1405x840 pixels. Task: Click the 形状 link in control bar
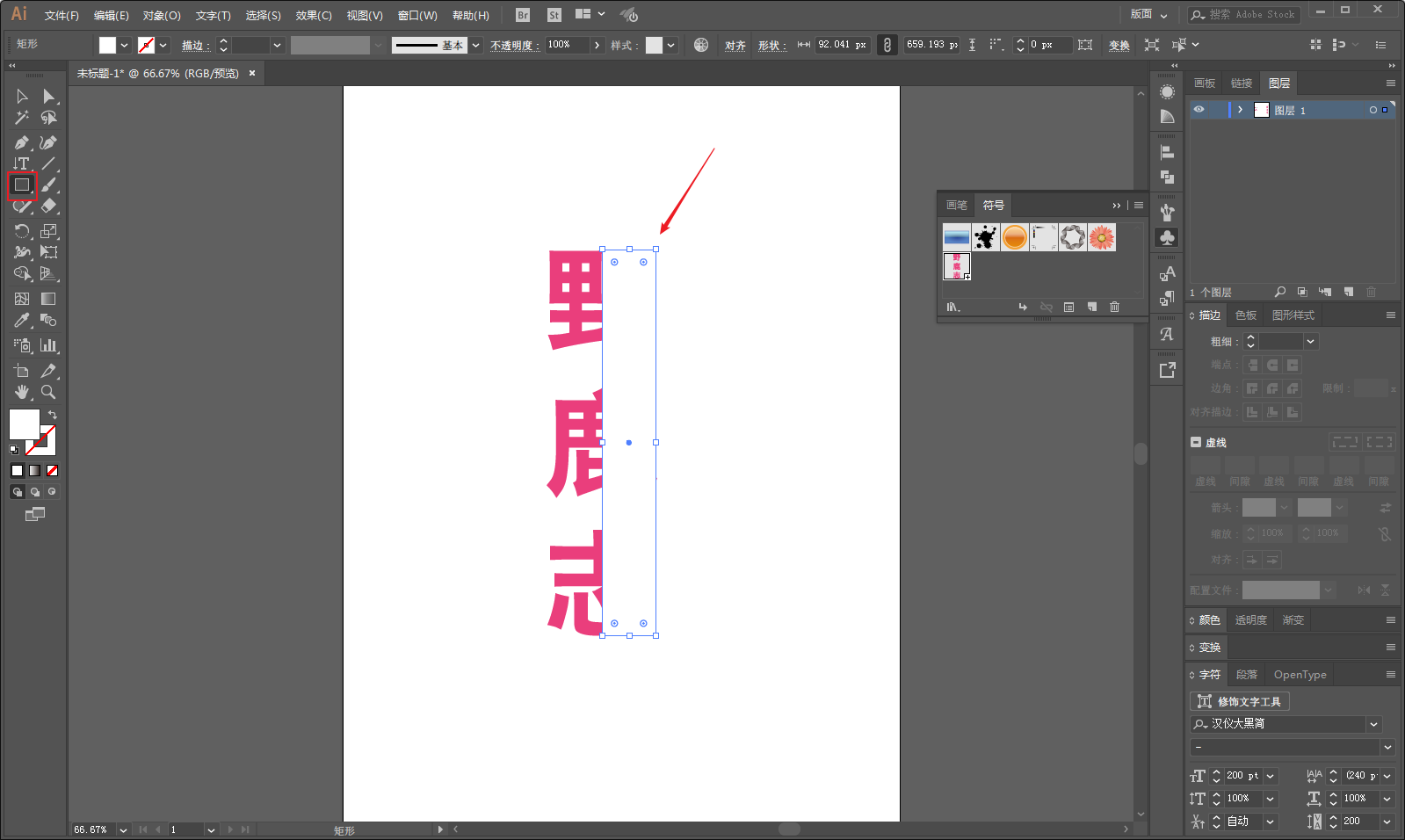tap(771, 45)
